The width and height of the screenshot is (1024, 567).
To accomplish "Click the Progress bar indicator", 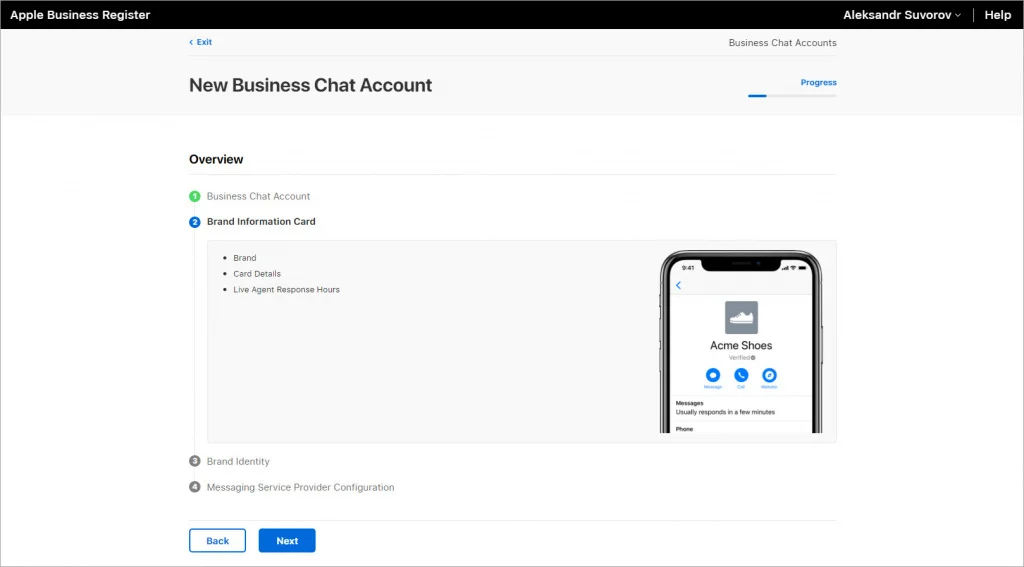I will (792, 96).
